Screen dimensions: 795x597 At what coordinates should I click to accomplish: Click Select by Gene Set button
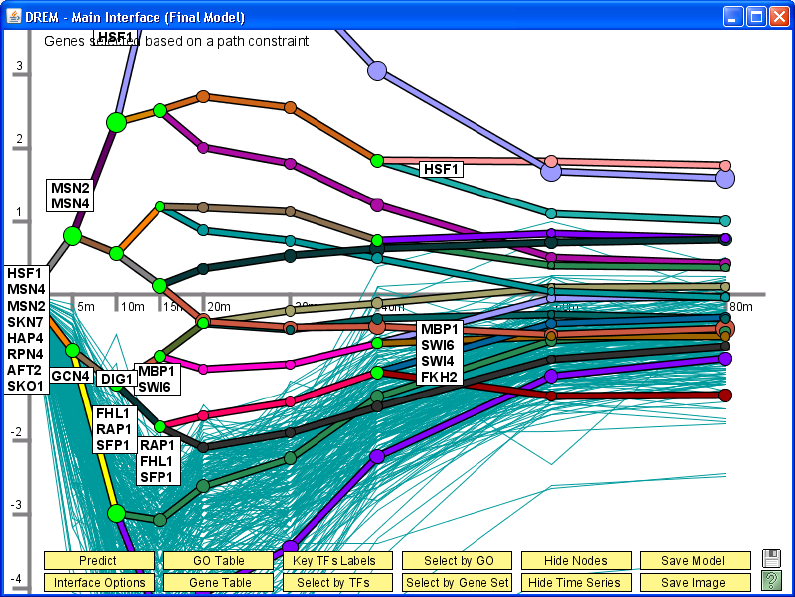pos(457,582)
